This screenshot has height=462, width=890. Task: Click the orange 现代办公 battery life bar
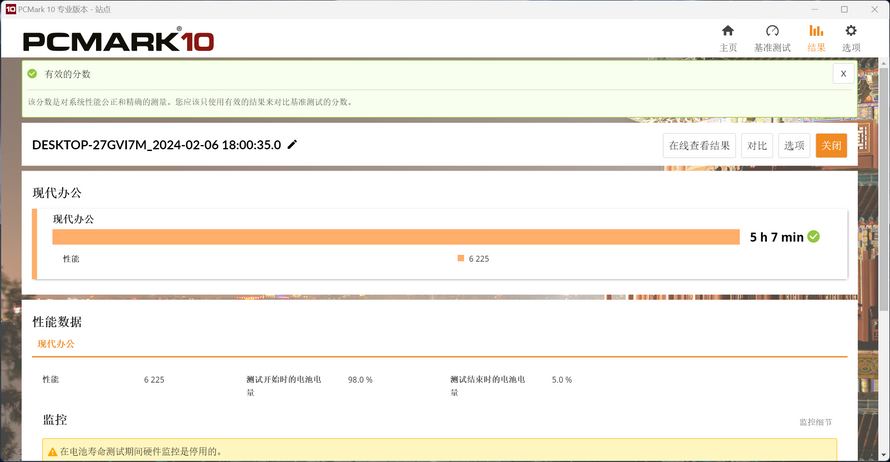pos(396,237)
